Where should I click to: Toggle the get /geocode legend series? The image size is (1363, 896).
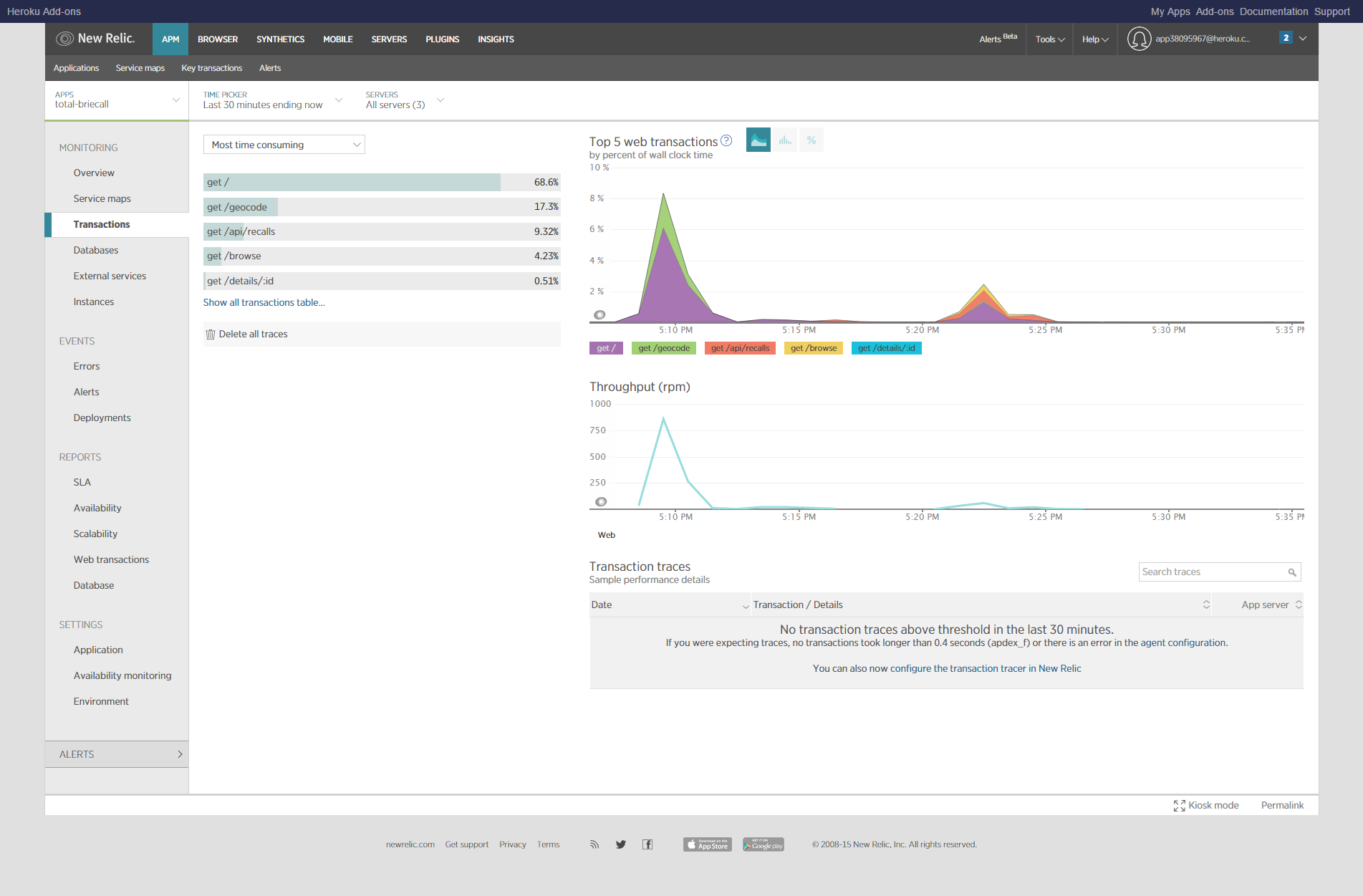point(664,348)
